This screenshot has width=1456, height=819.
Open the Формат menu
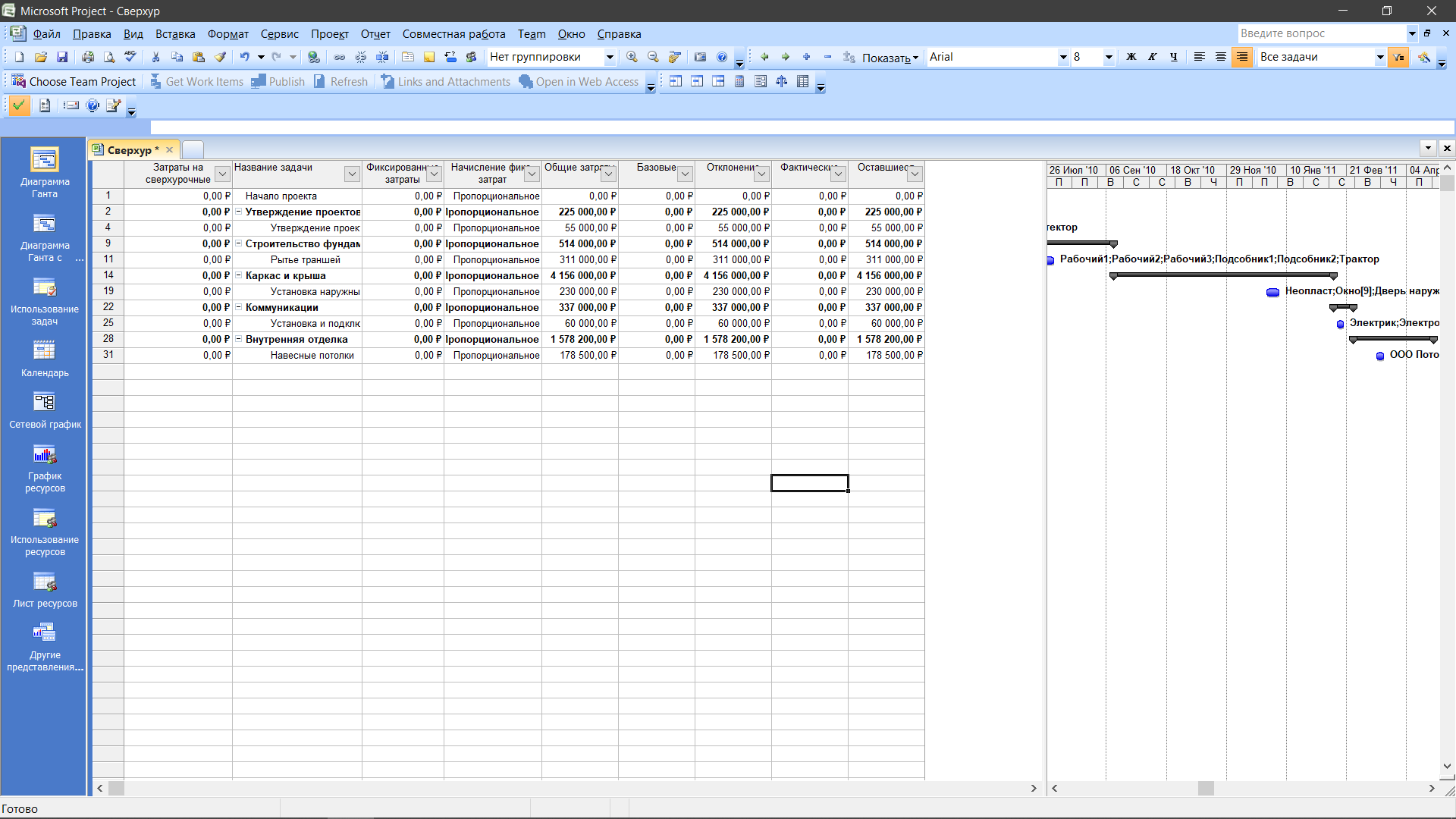pyautogui.click(x=228, y=34)
